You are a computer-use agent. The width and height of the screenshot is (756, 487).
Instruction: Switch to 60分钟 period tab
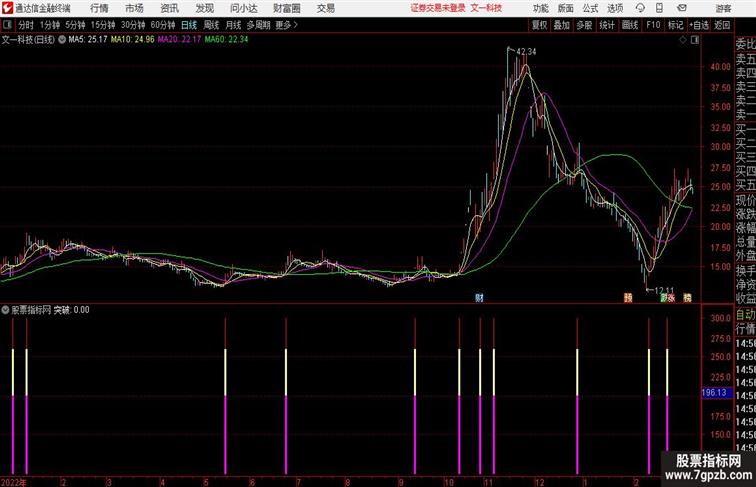coord(163,25)
